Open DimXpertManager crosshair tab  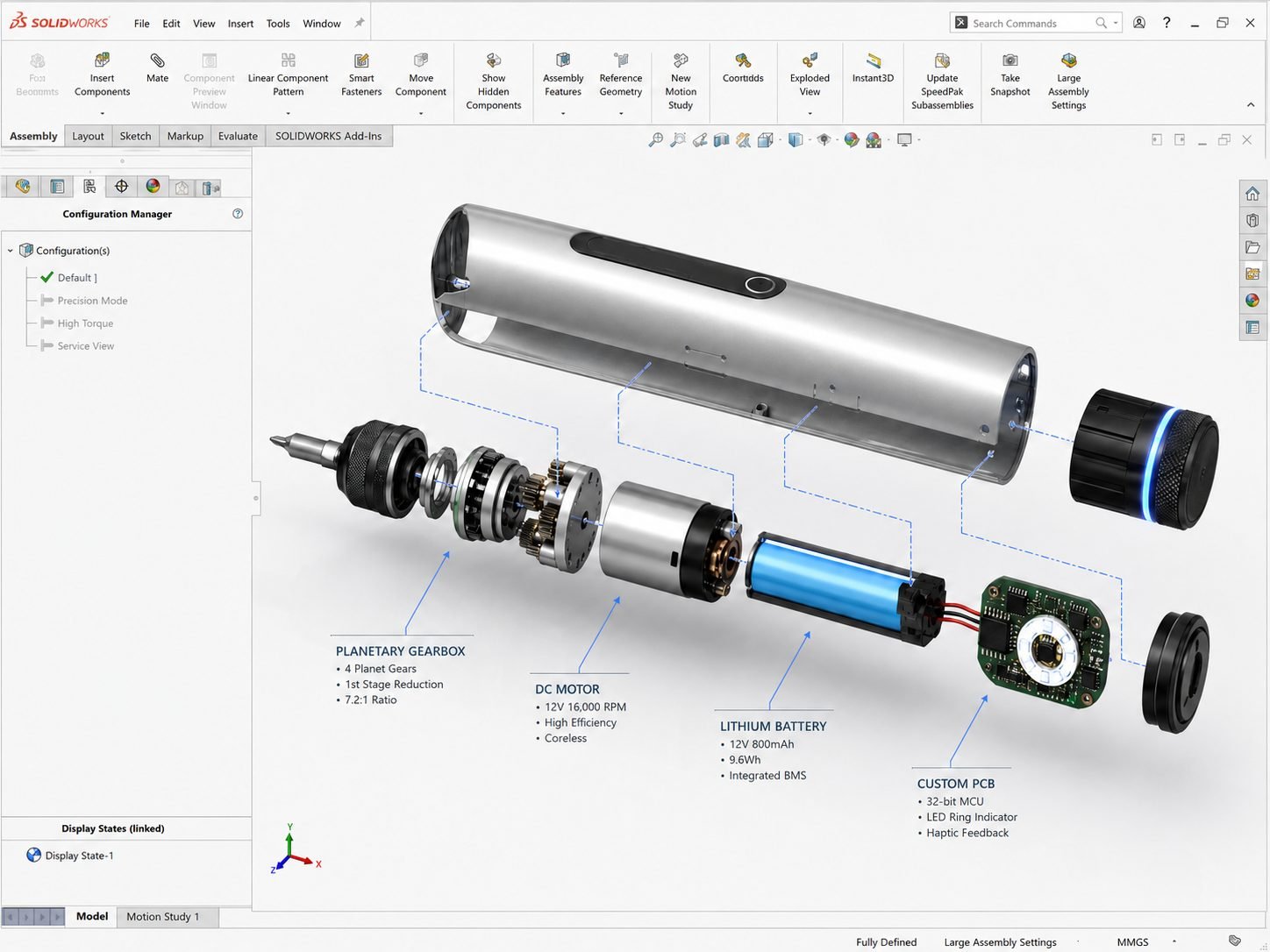point(121,186)
